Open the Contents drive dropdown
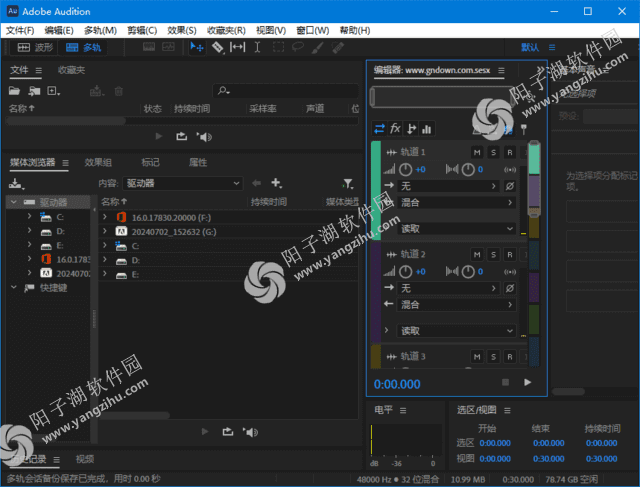The width and height of the screenshot is (640, 487). [182, 183]
